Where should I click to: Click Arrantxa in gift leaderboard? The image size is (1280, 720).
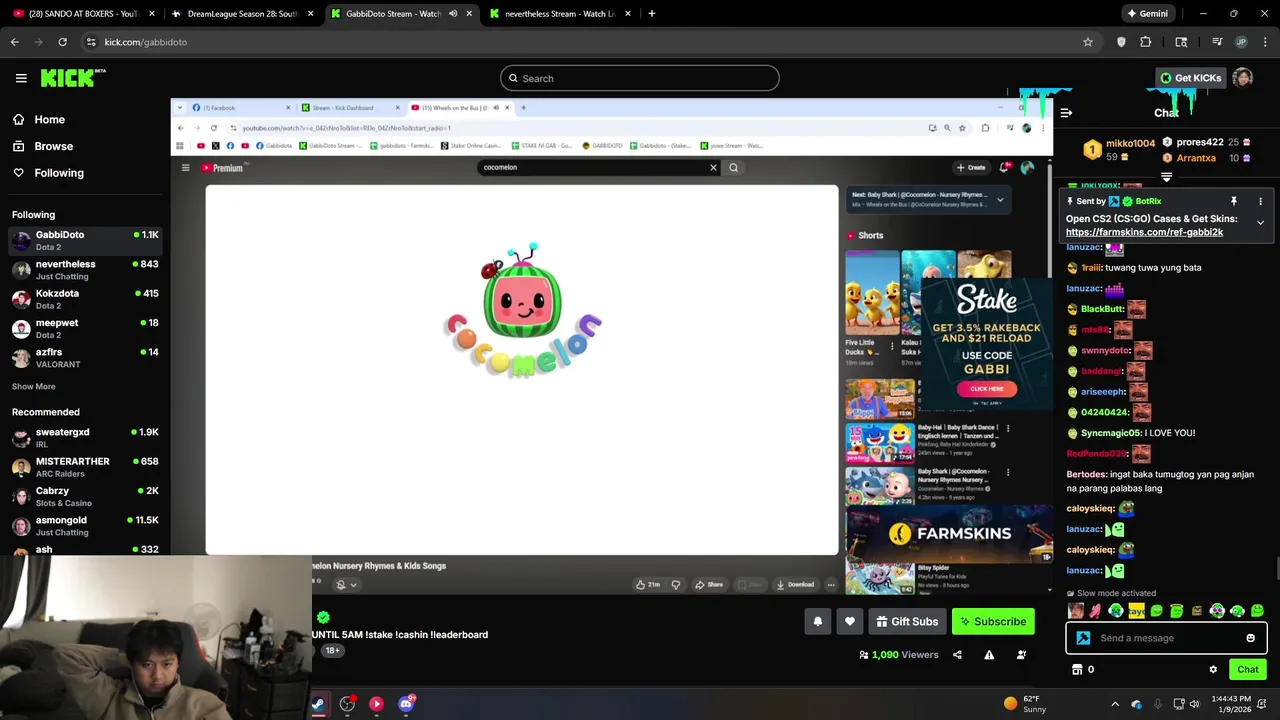[1196, 158]
